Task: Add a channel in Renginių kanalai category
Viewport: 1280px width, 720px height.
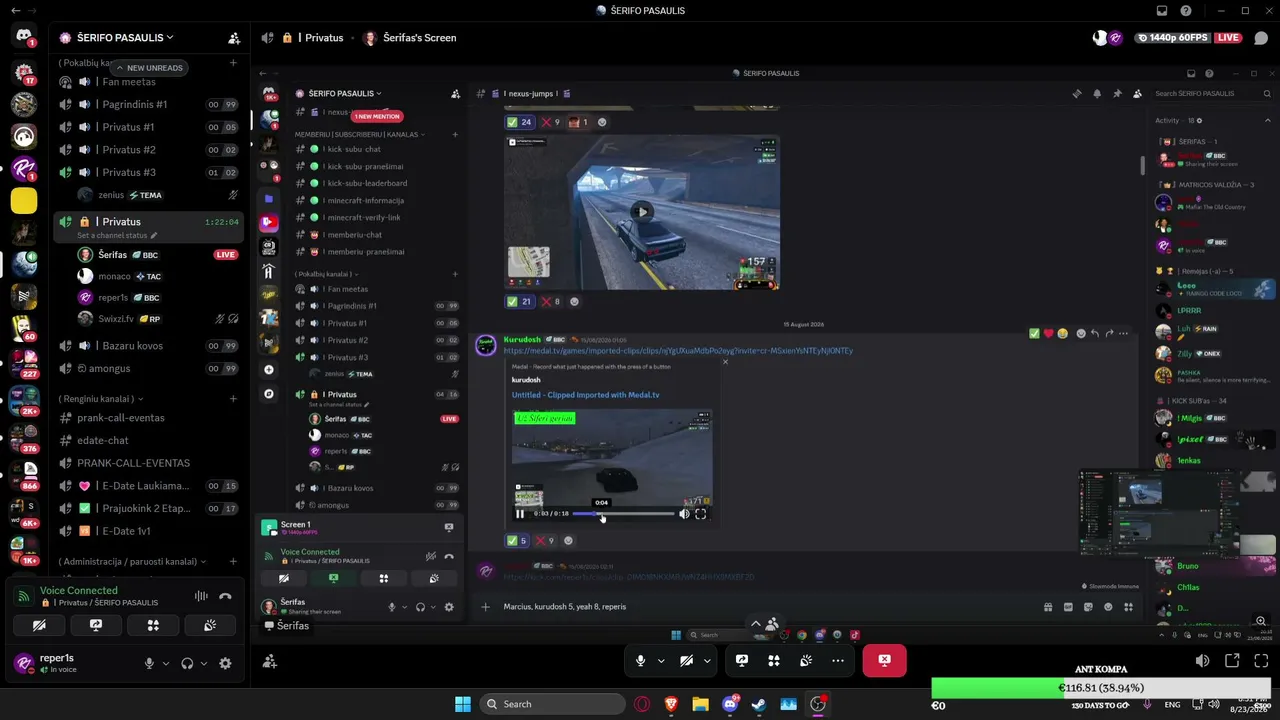Action: point(233,398)
